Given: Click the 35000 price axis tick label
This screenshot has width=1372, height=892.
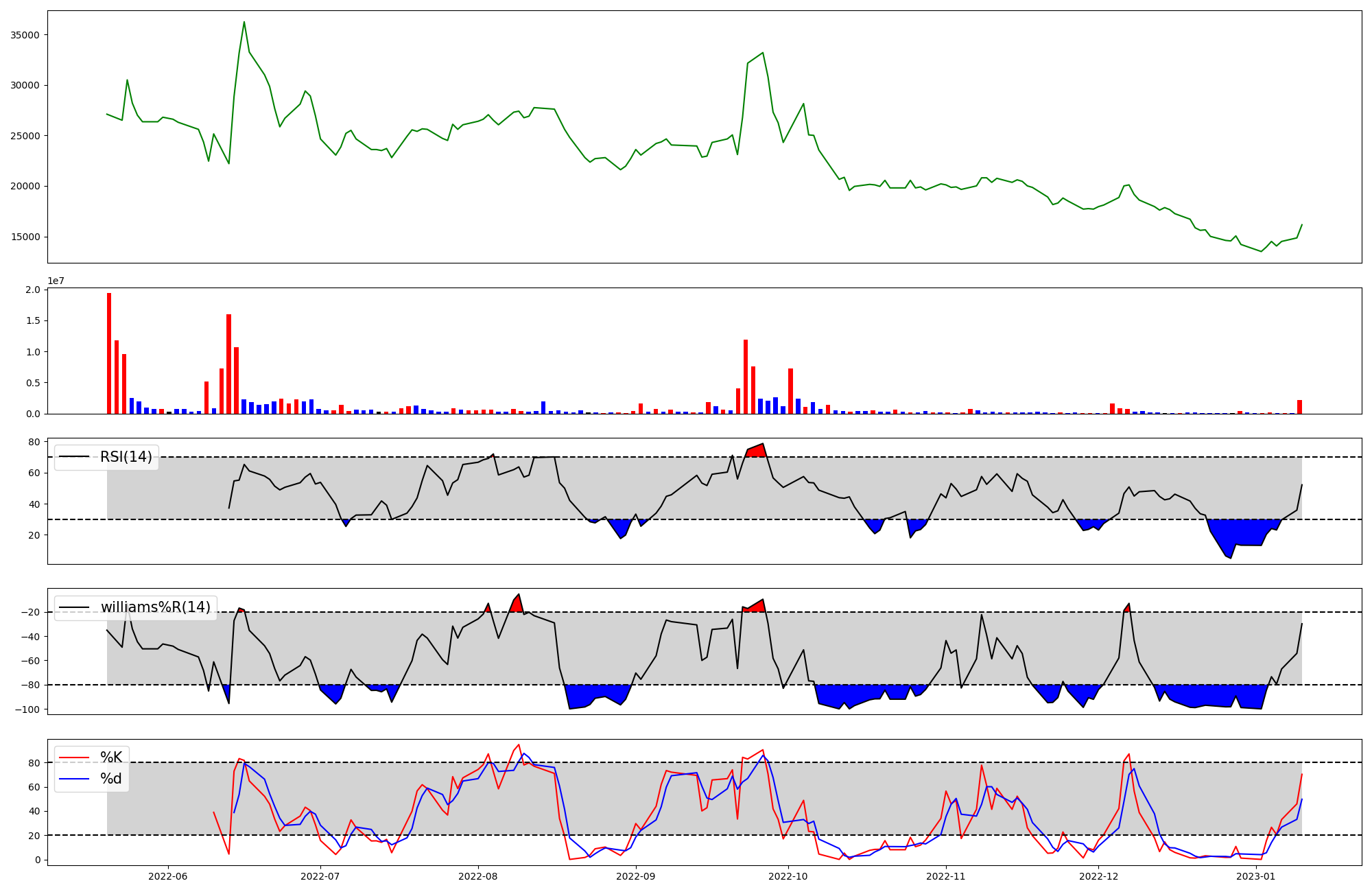Looking at the screenshot, I should point(25,35).
